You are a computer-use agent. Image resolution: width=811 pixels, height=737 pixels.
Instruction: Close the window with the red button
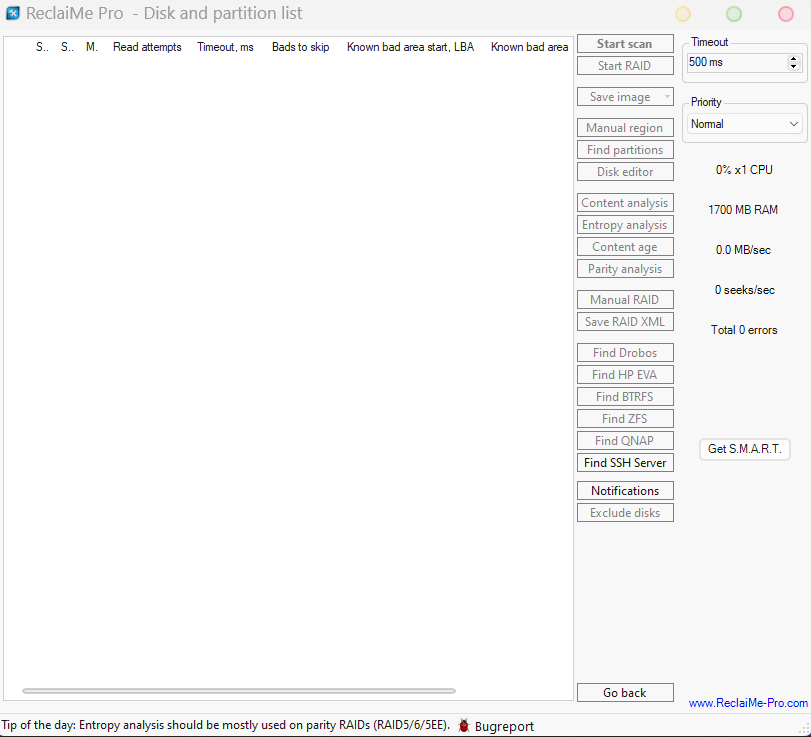(786, 14)
